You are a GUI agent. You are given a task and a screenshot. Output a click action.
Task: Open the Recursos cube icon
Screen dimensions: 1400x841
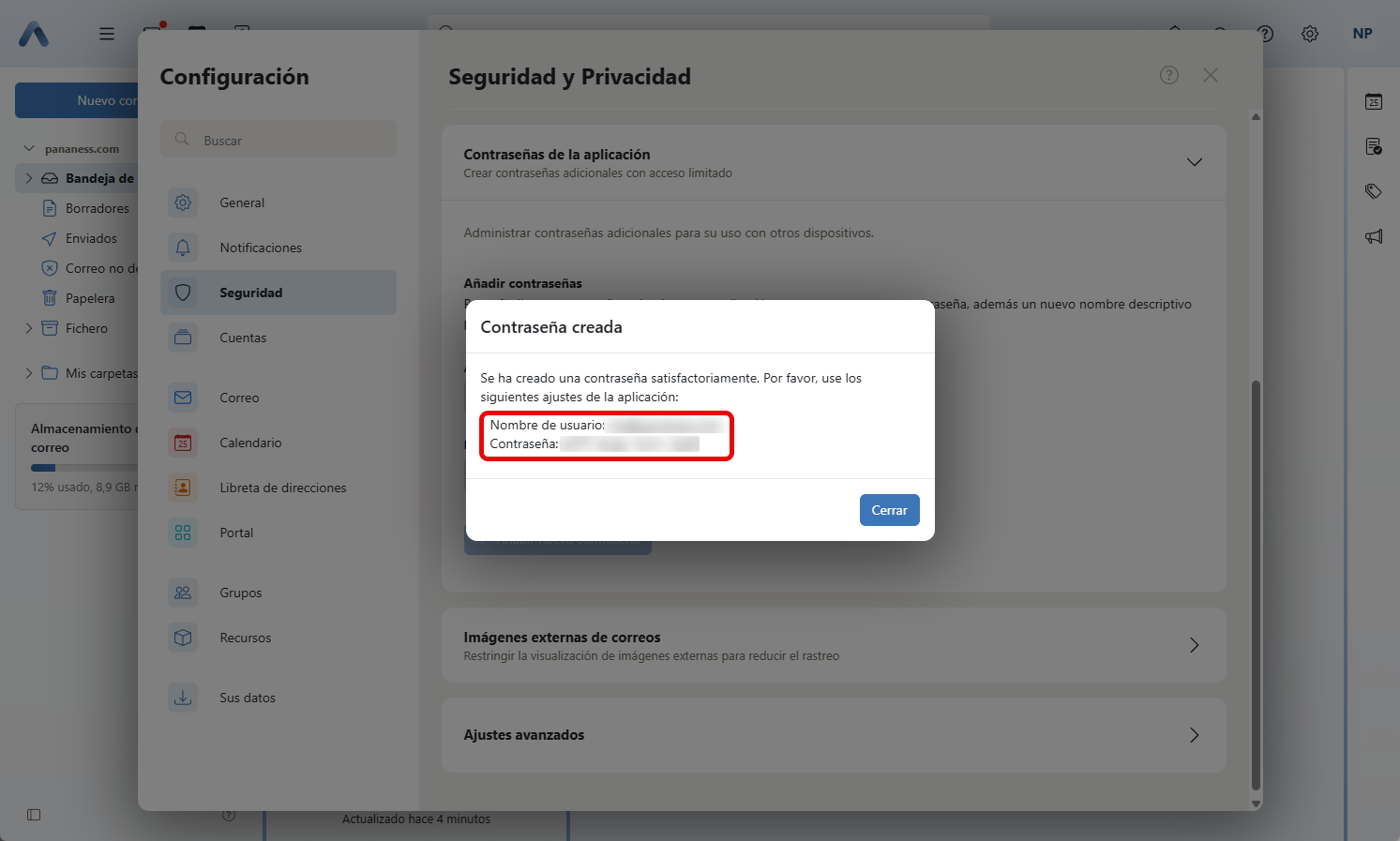tap(183, 638)
